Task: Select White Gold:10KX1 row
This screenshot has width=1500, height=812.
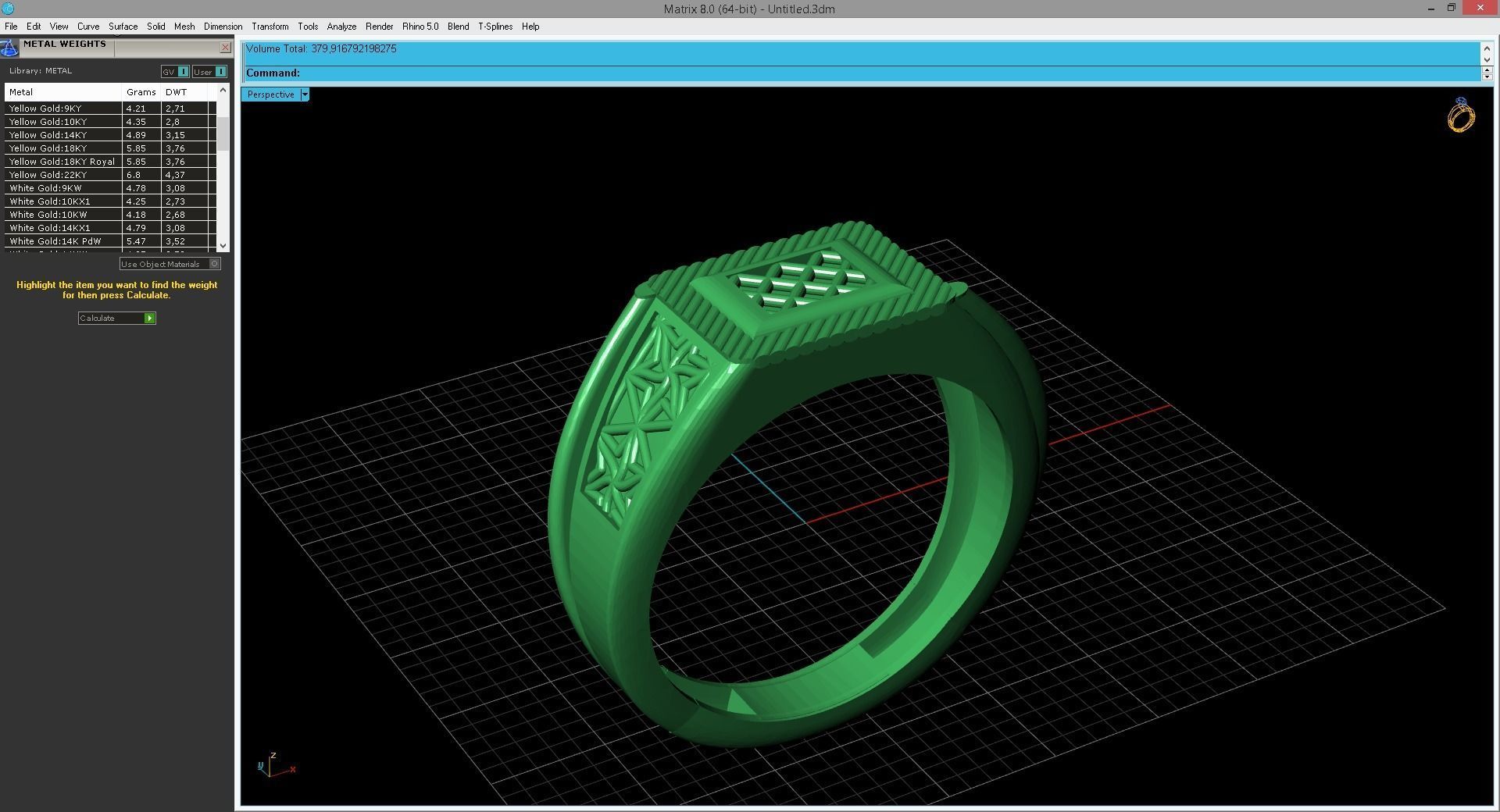Action: click(110, 201)
